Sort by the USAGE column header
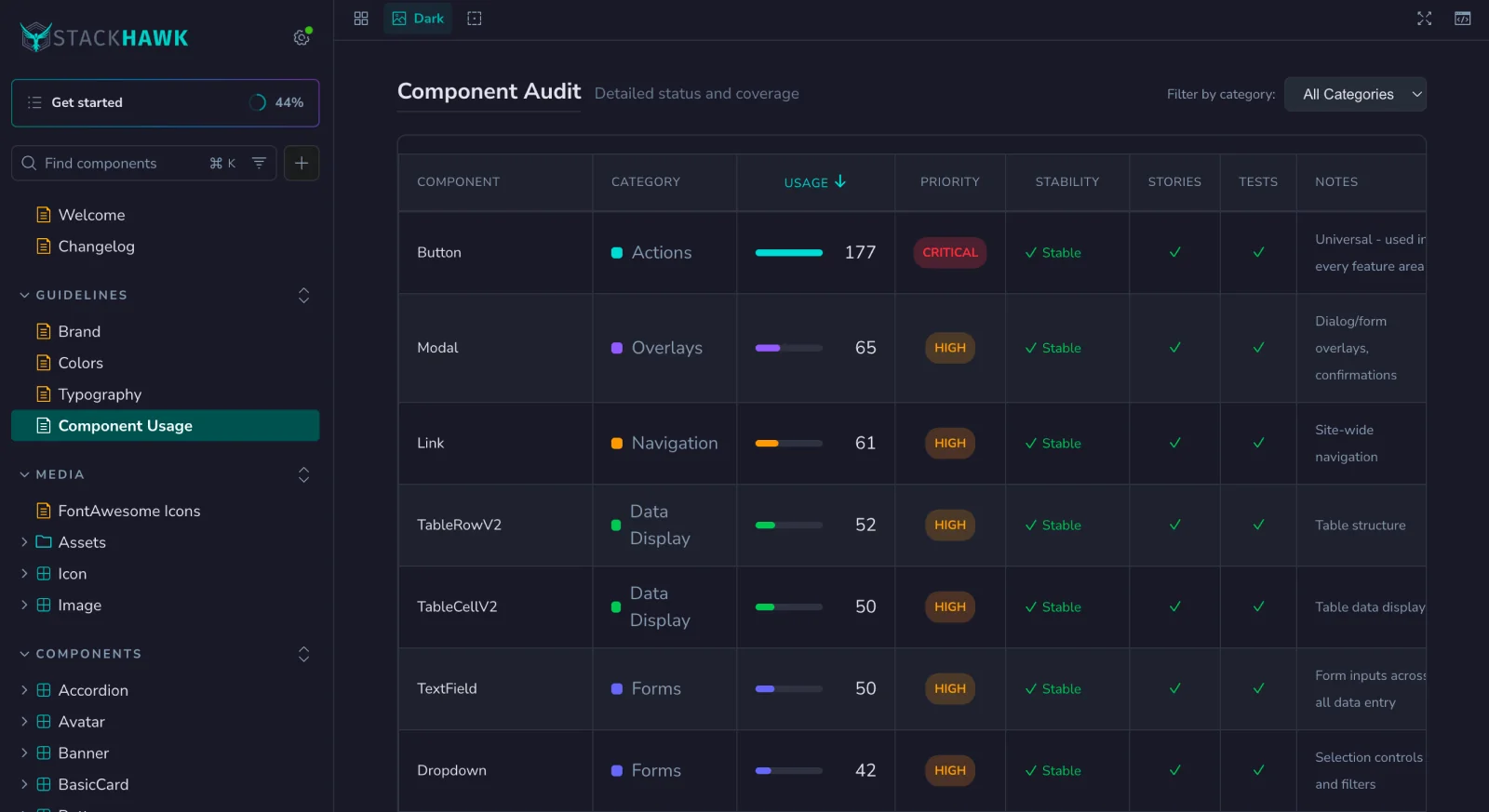 (815, 182)
